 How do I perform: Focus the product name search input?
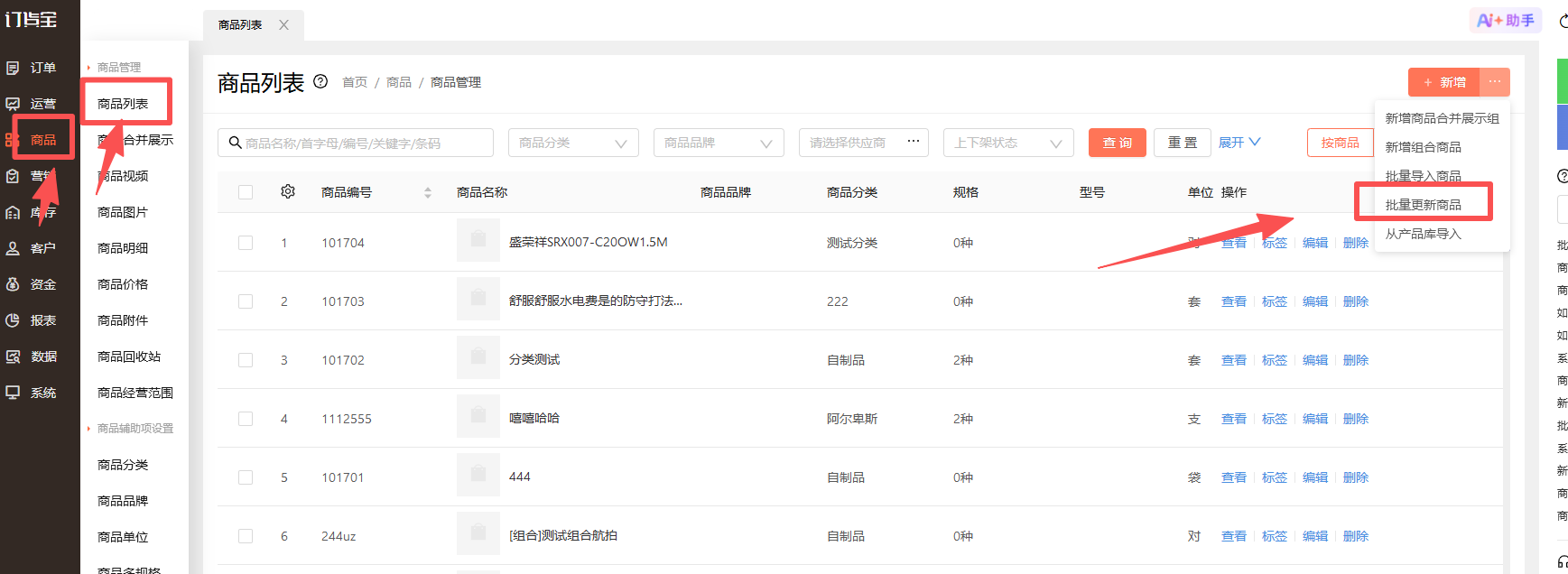coord(356,143)
